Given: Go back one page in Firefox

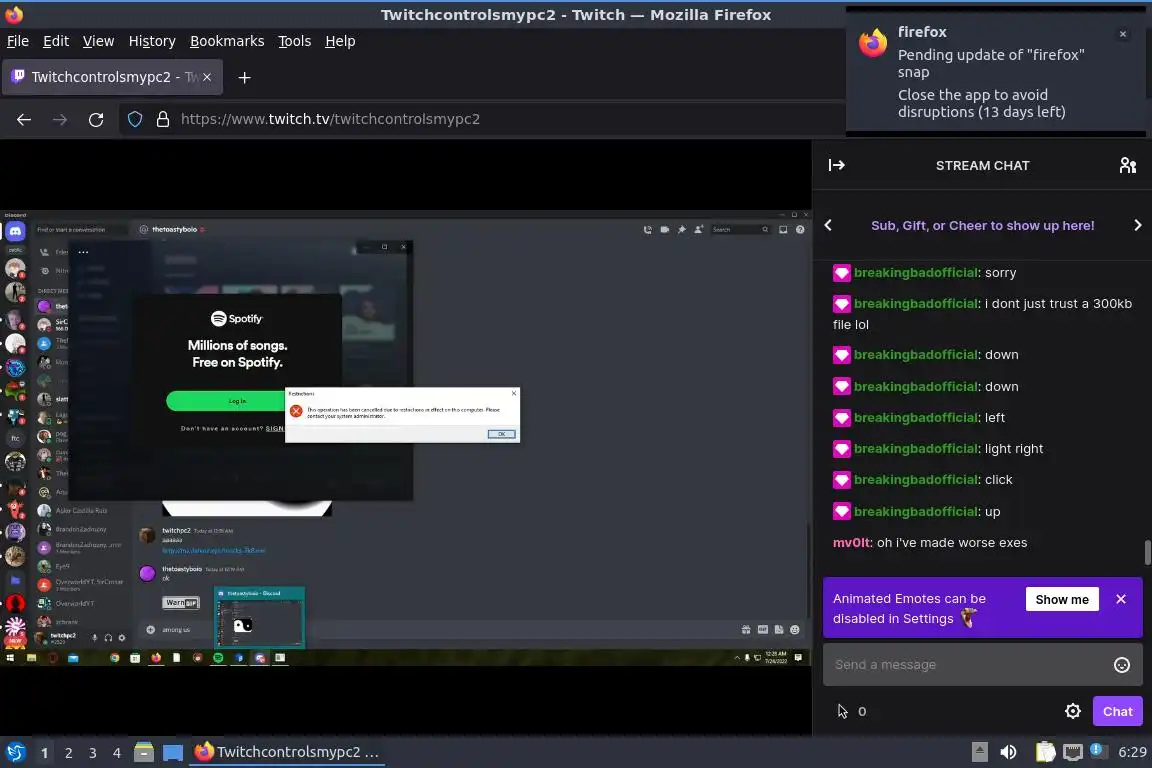Looking at the screenshot, I should point(24,119).
